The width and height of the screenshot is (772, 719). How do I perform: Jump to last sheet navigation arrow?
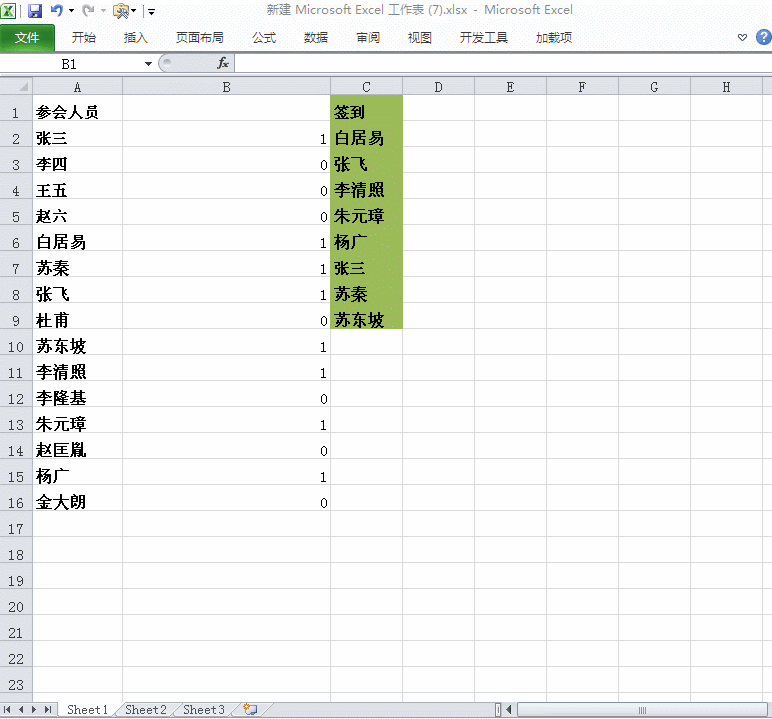[48, 710]
